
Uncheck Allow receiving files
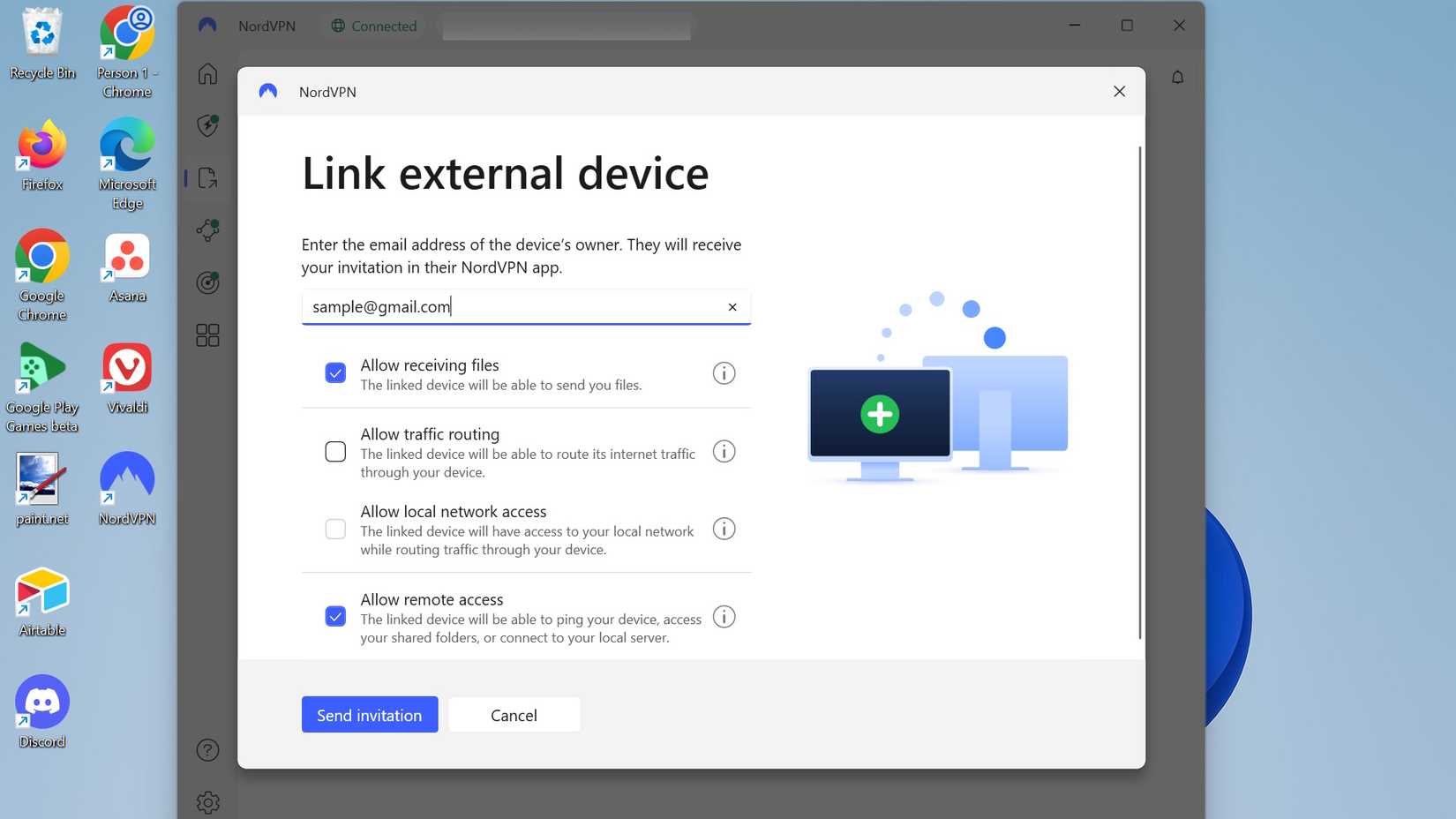[x=335, y=372]
